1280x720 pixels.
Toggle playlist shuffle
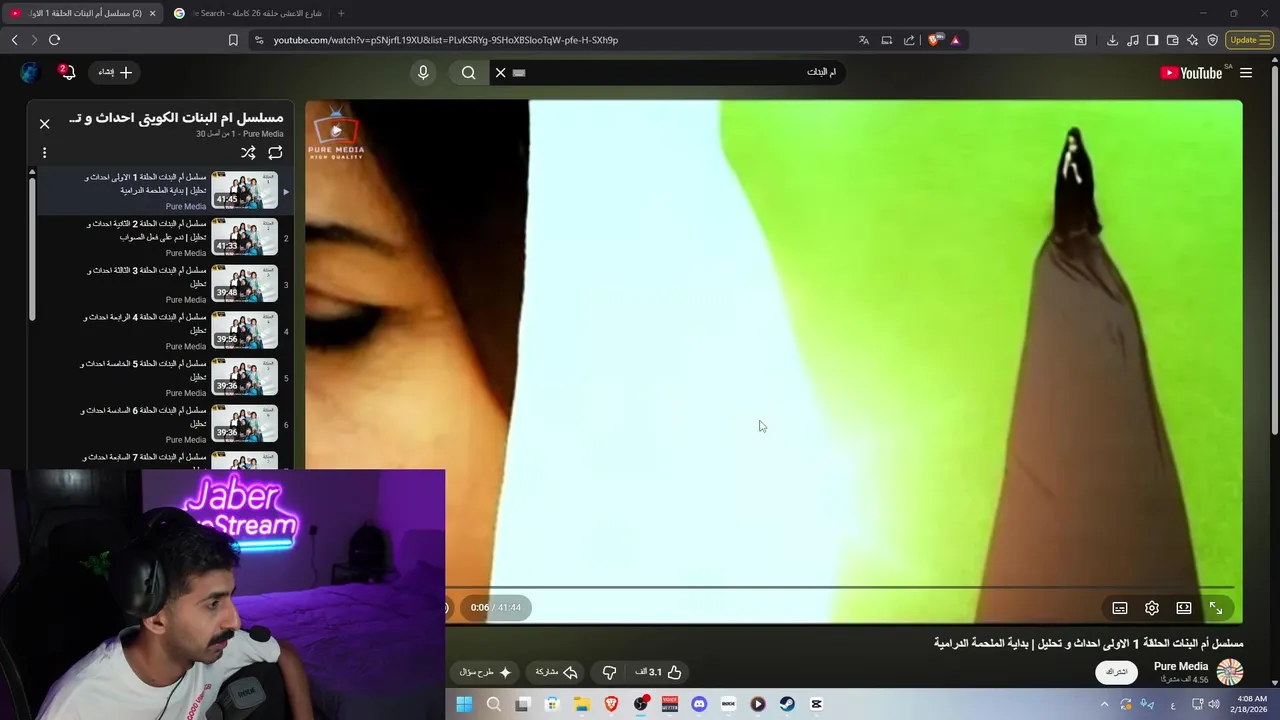pyautogui.click(x=248, y=153)
